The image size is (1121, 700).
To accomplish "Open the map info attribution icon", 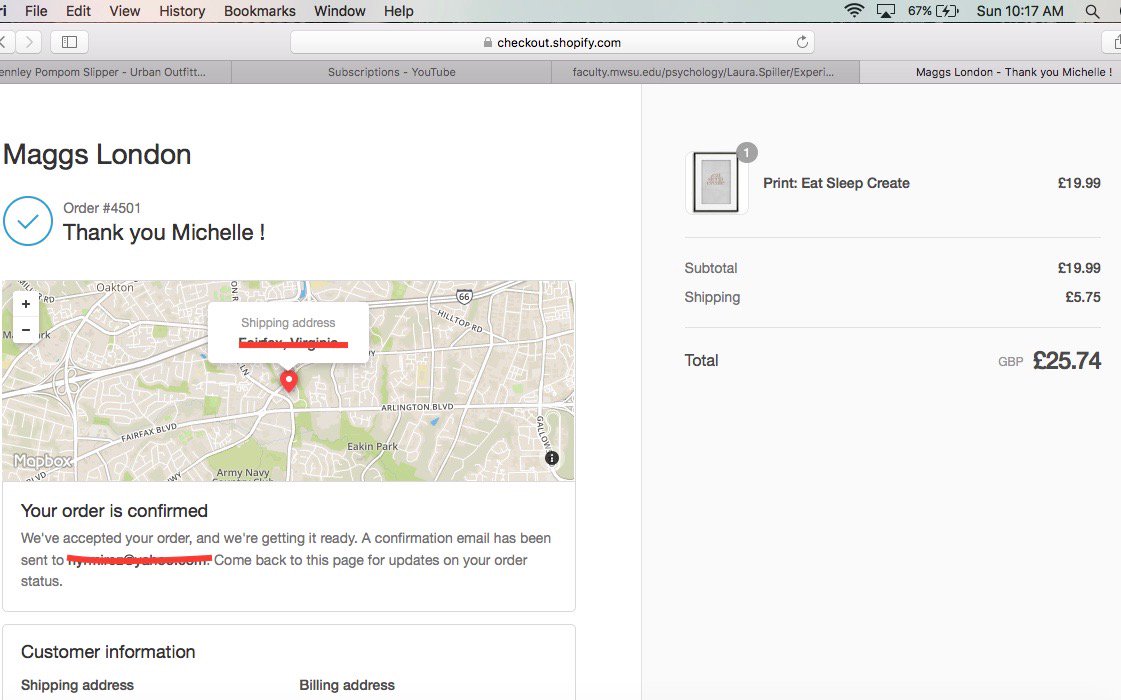I will pos(551,458).
